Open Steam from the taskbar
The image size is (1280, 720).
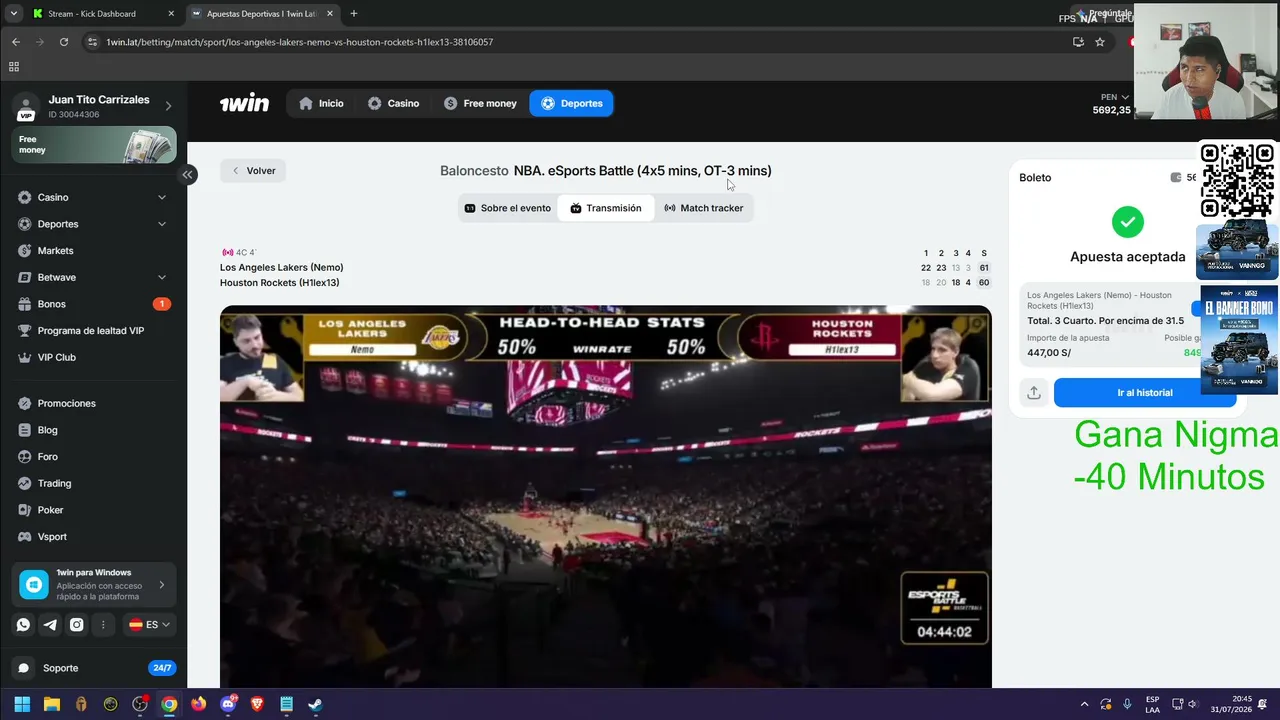click(x=315, y=704)
